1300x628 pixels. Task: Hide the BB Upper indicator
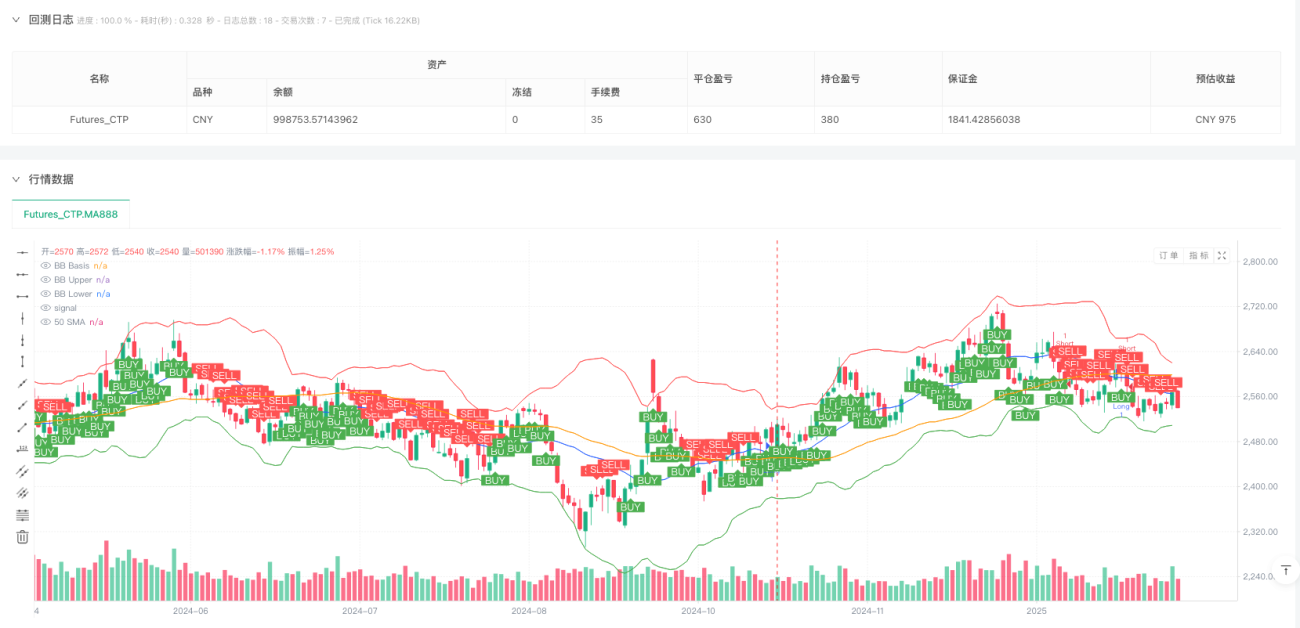(x=45, y=280)
